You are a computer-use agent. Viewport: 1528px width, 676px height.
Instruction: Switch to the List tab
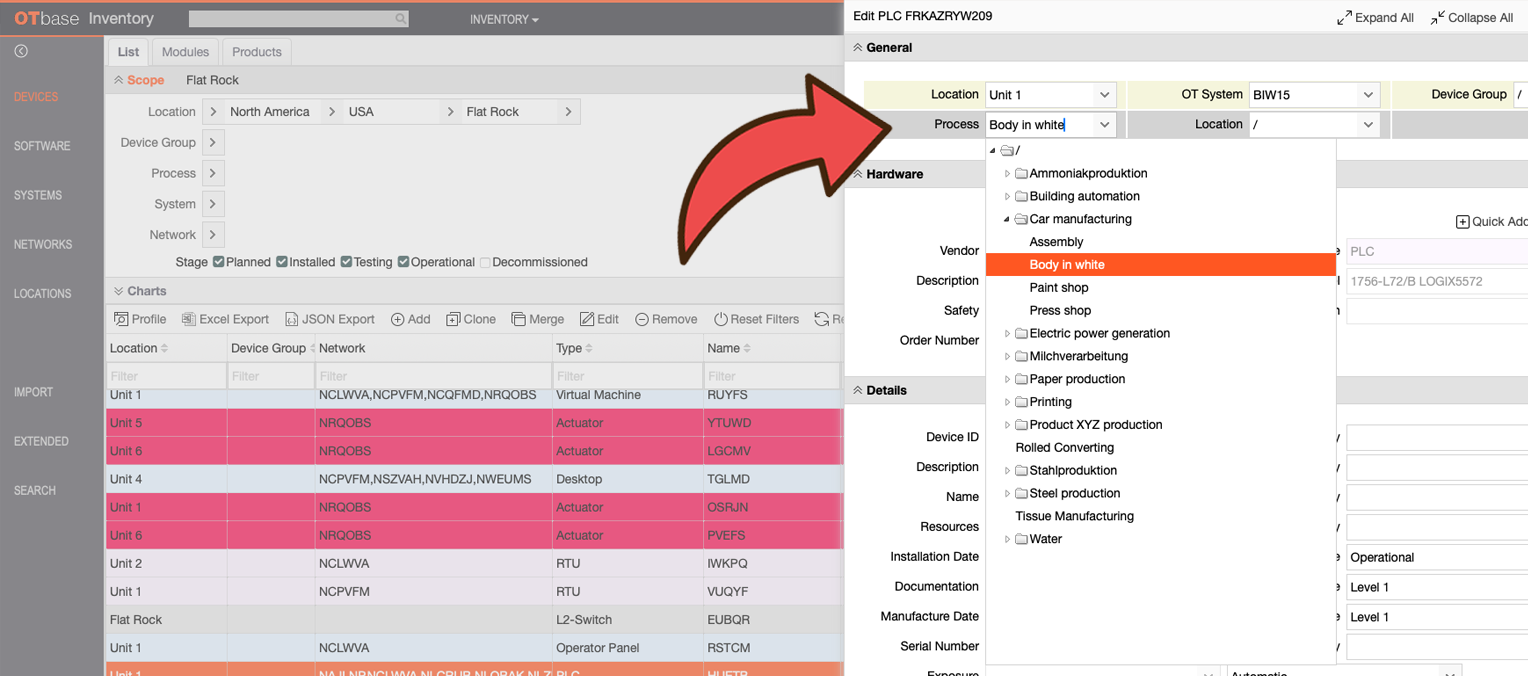pos(128,52)
